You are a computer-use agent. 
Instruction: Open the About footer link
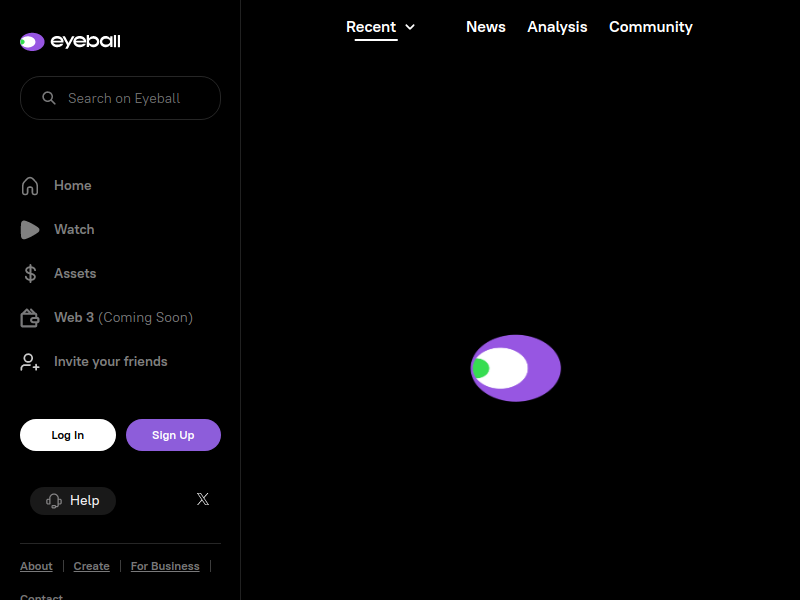36,566
